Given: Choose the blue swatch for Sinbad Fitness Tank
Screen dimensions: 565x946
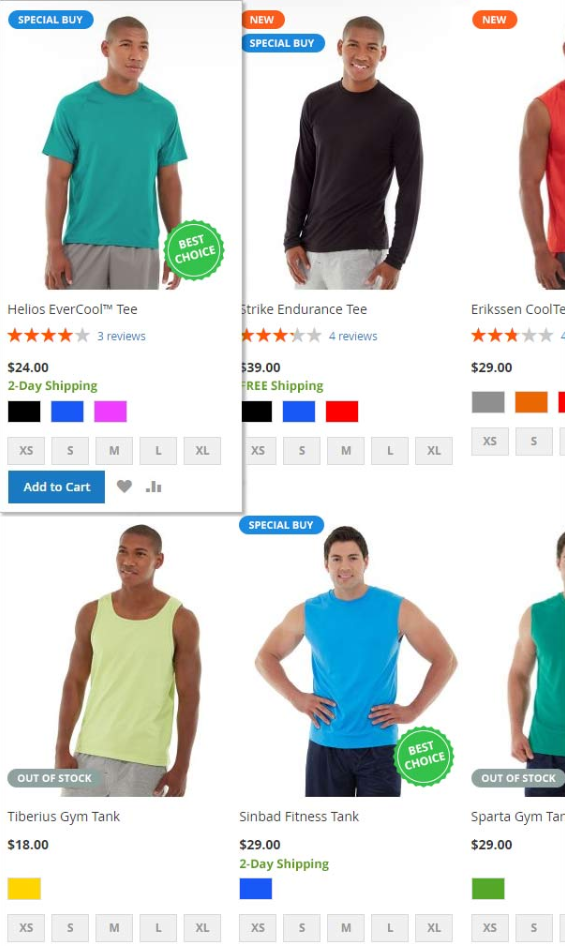Looking at the screenshot, I should [256, 889].
